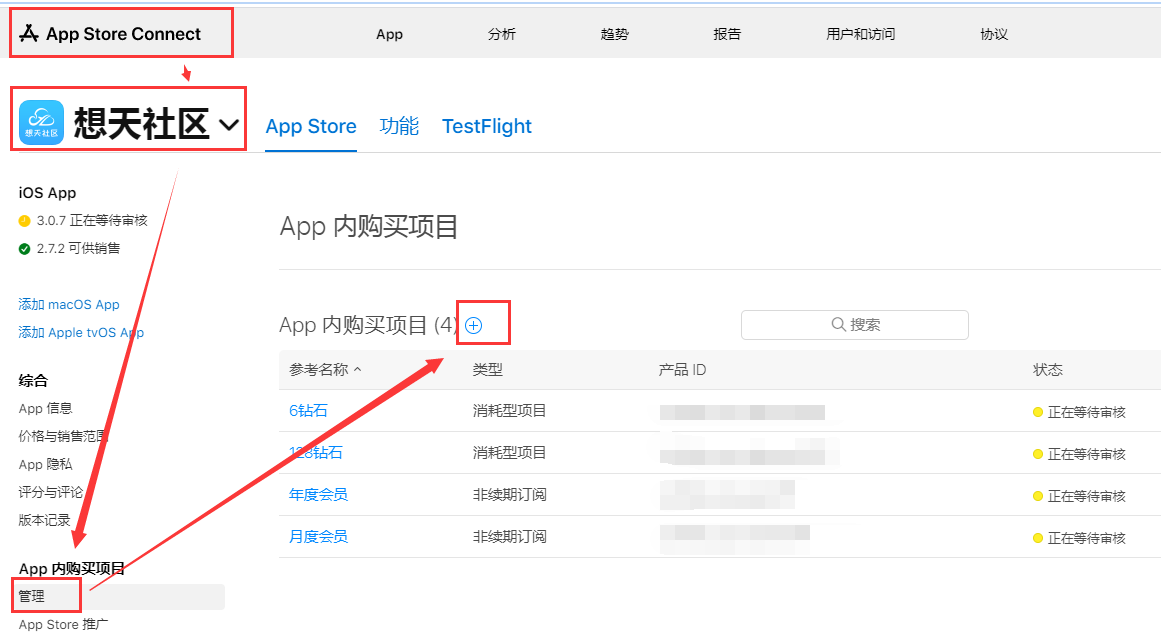Click status dot in 6钻石 row
Screen dimensions: 1161x638
click(x=1038, y=412)
